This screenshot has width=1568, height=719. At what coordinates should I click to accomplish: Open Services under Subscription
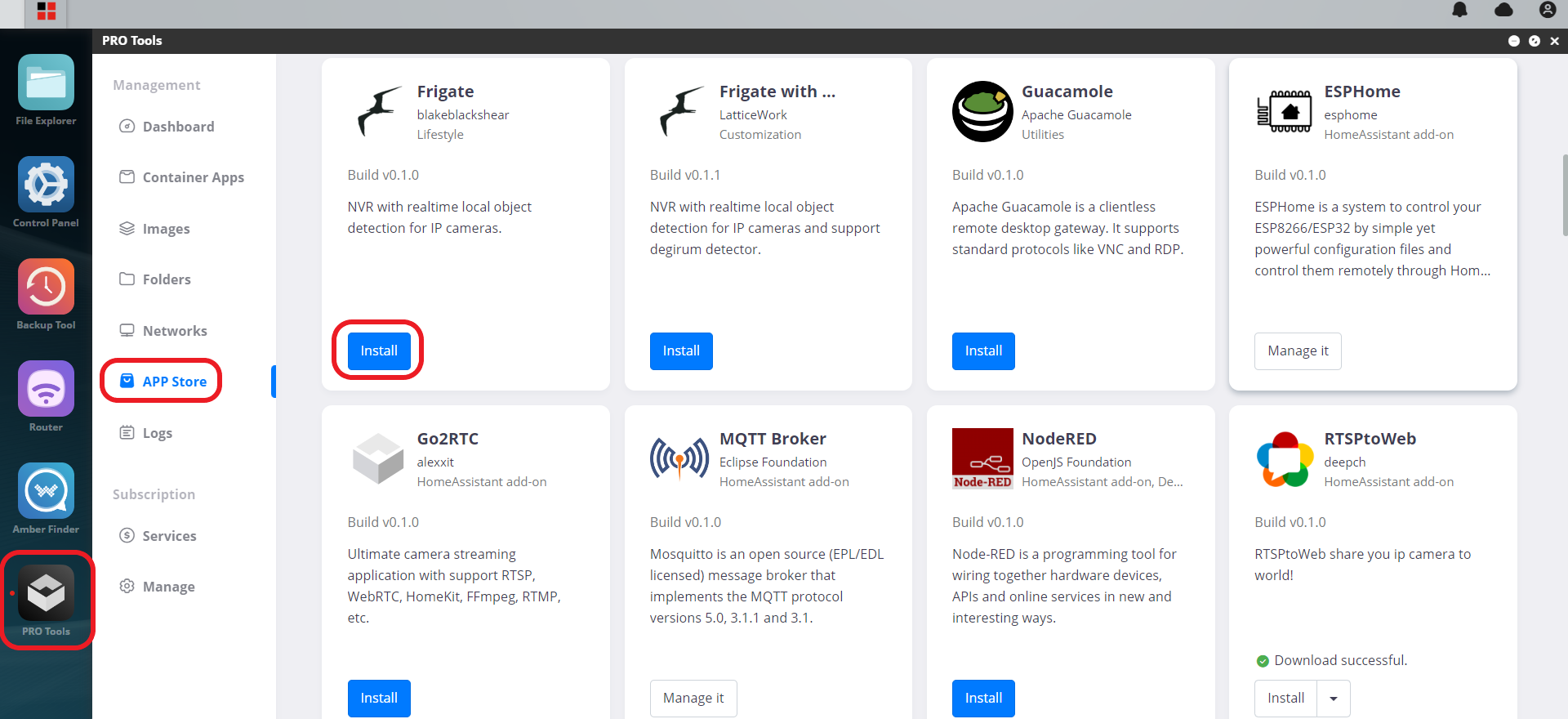pos(169,536)
